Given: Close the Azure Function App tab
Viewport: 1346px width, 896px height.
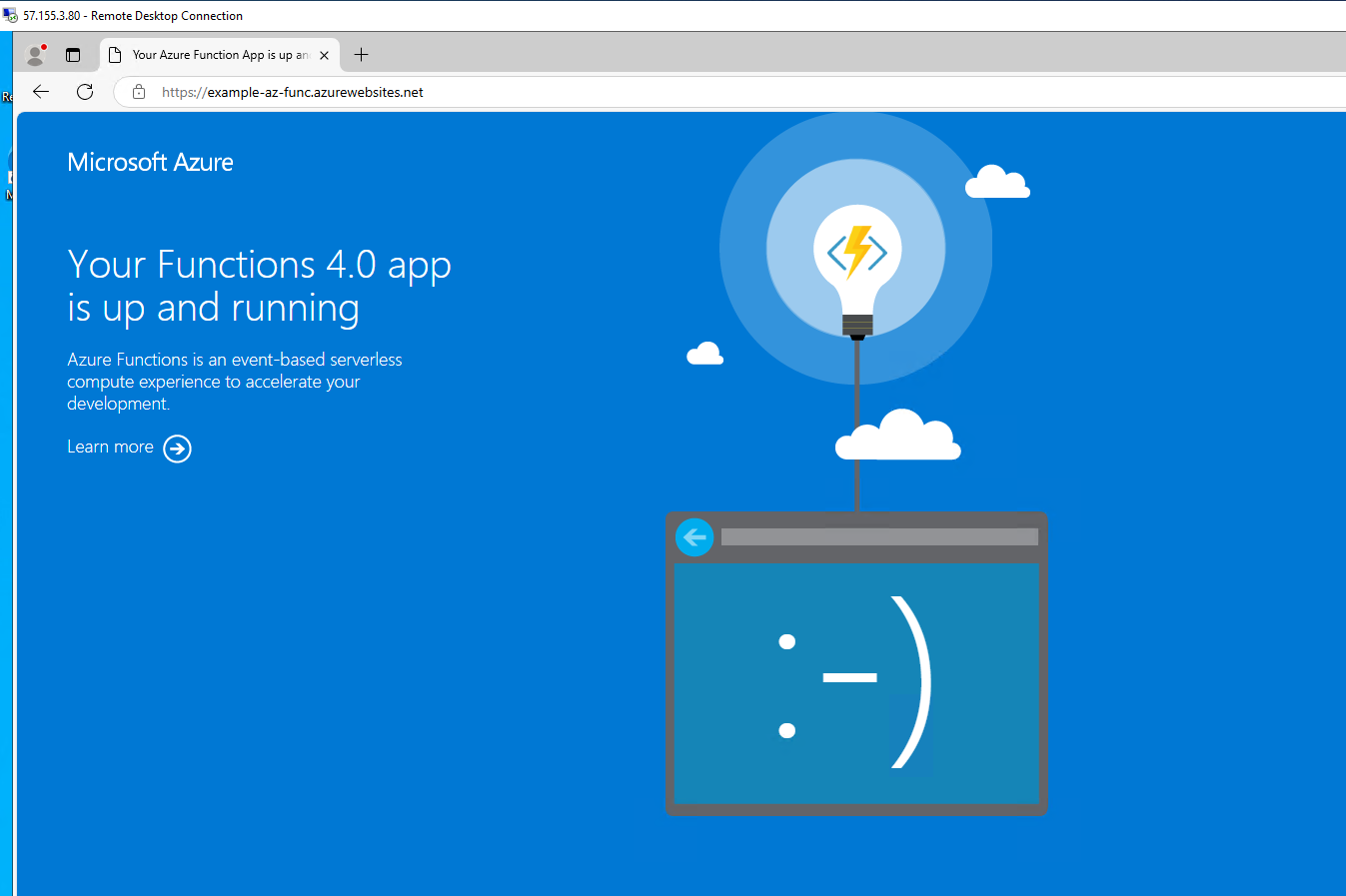Looking at the screenshot, I should (324, 55).
